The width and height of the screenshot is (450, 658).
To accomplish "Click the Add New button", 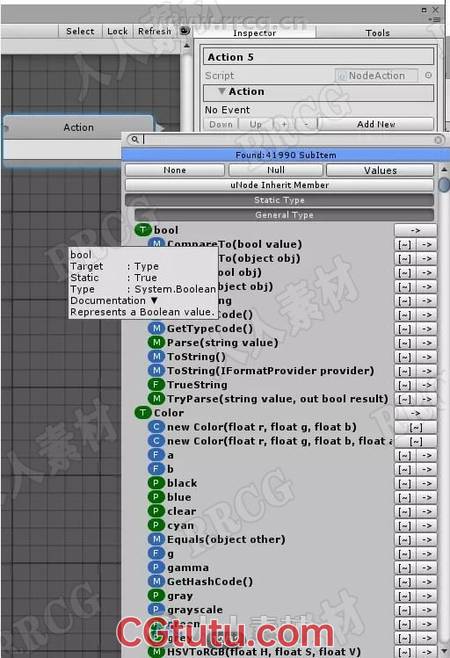I will pyautogui.click(x=376, y=124).
